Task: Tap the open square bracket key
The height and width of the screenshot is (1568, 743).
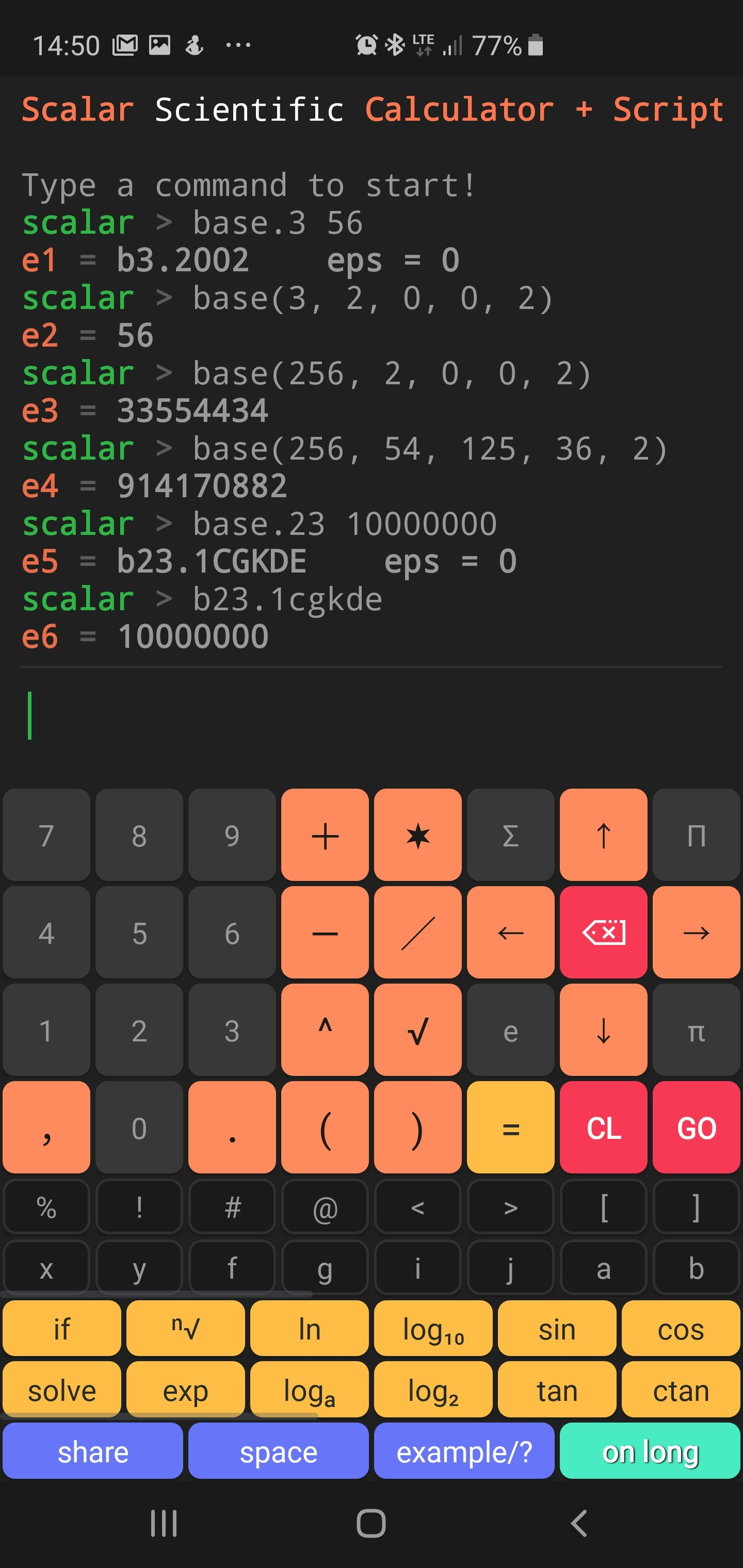Action: (604, 1206)
